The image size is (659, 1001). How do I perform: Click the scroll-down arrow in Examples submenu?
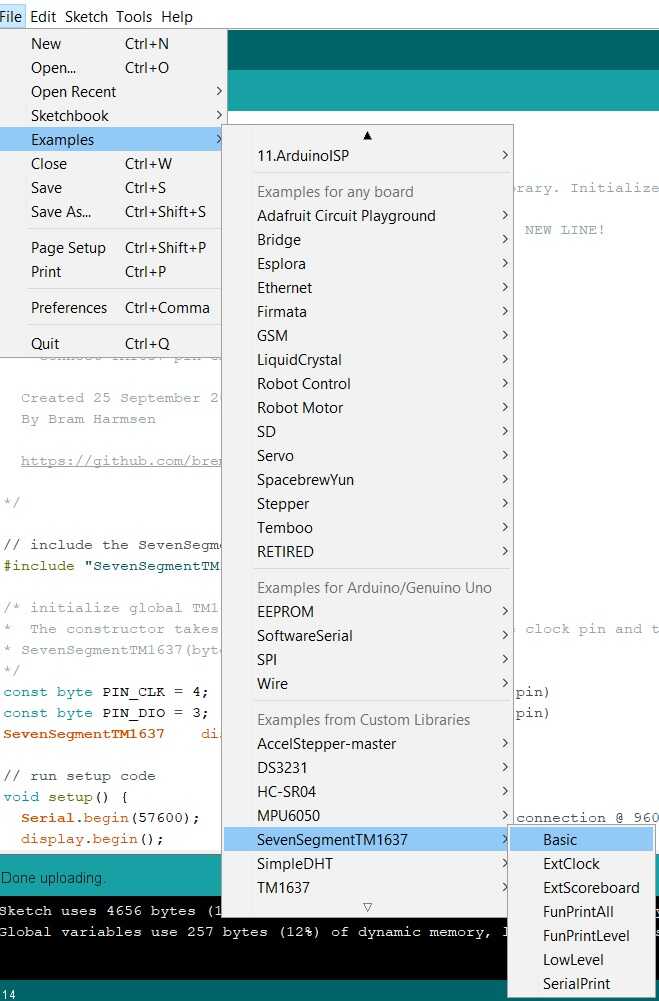tap(368, 907)
